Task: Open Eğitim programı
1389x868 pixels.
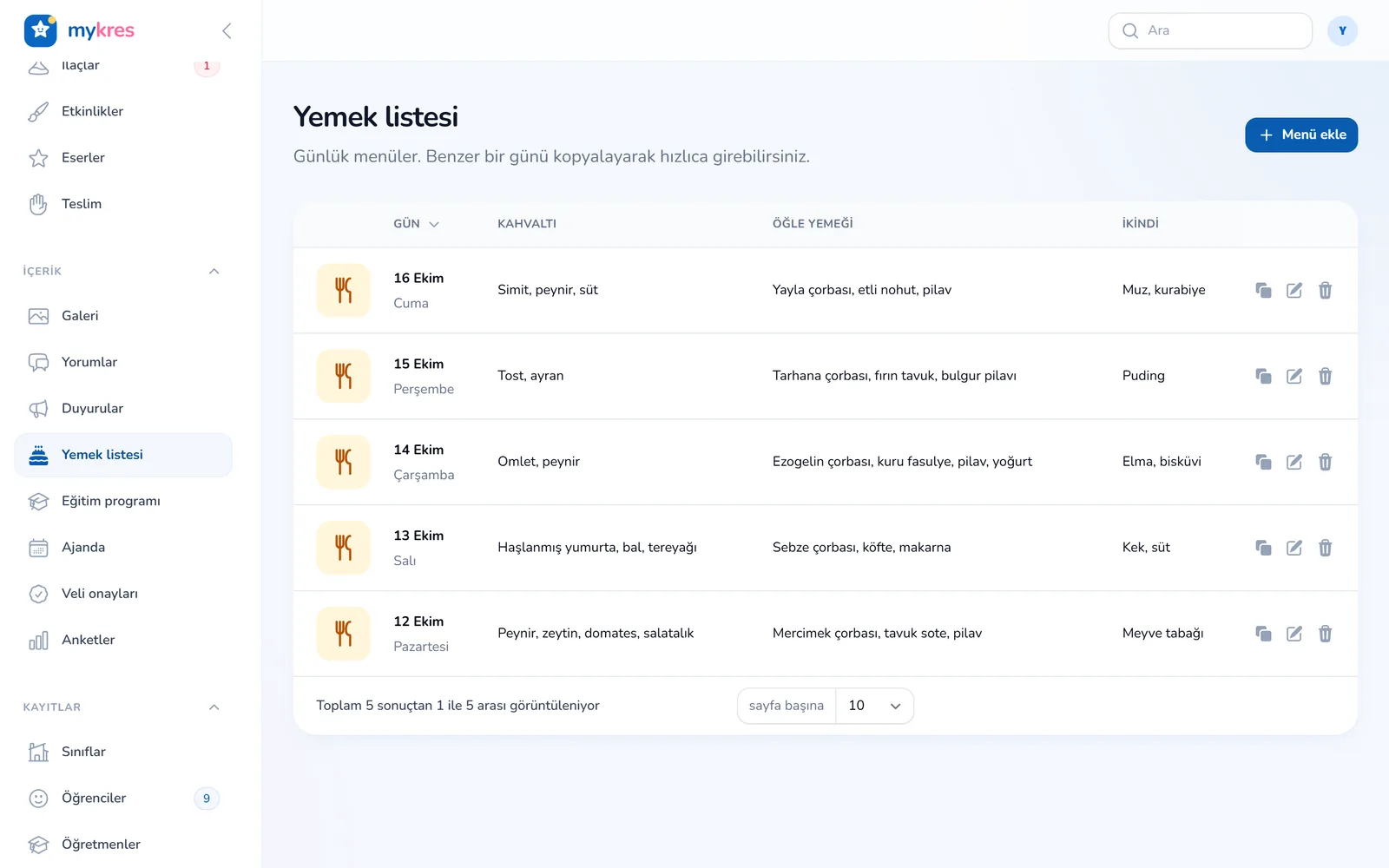Action: point(123,501)
